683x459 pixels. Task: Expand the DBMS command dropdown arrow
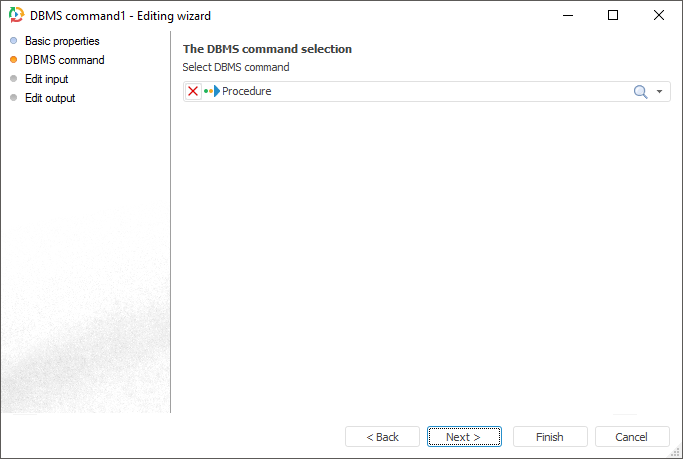[660, 91]
